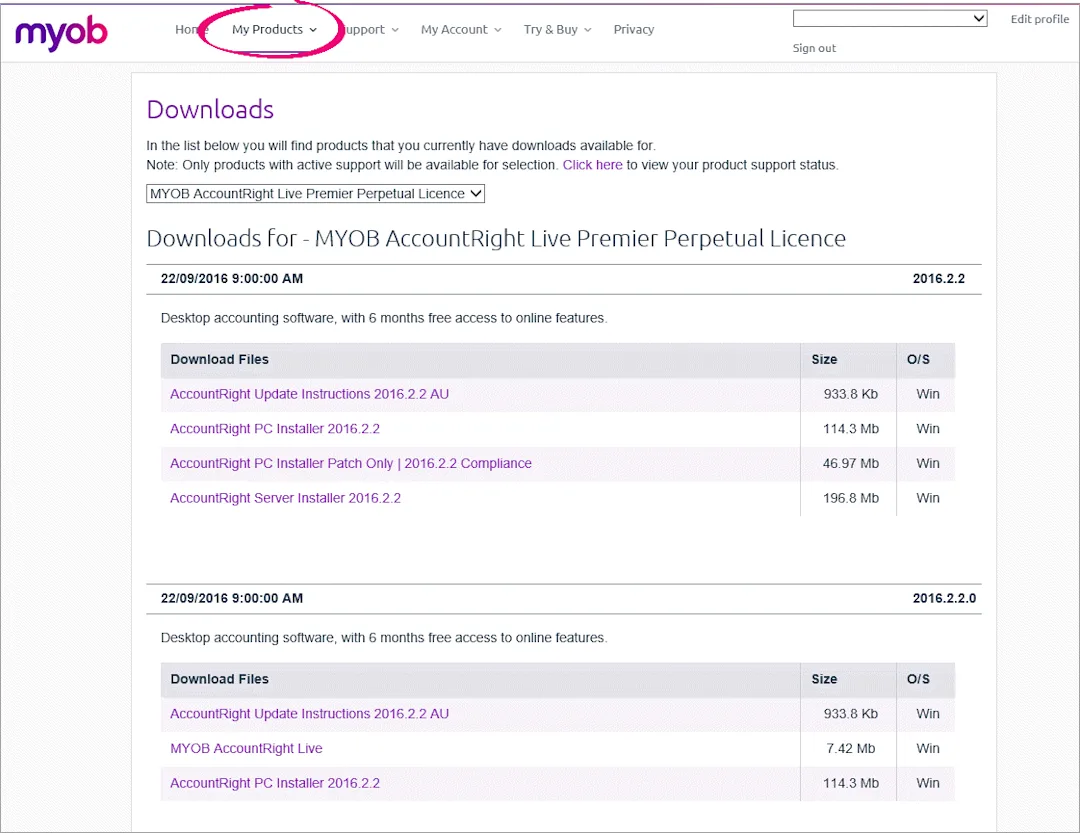1080x833 pixels.
Task: Click the My Products chevron arrow
Action: [x=313, y=30]
